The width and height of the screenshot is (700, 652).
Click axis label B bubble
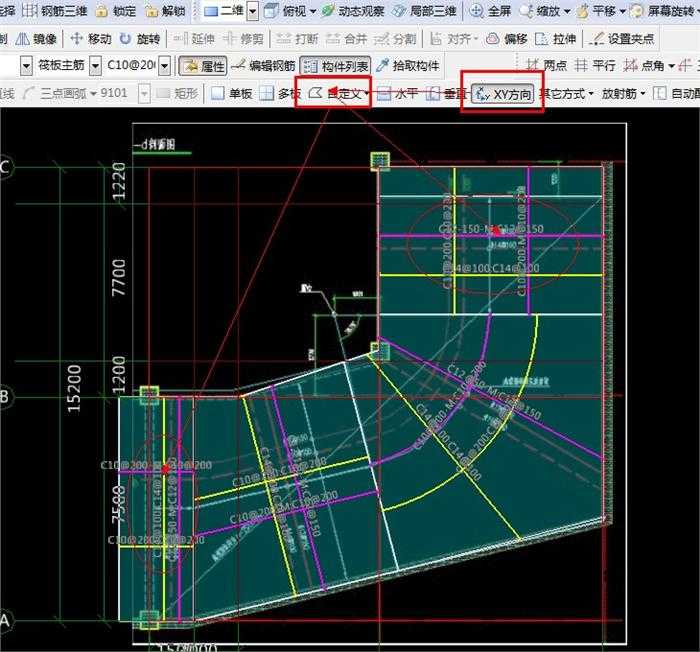click(4, 396)
